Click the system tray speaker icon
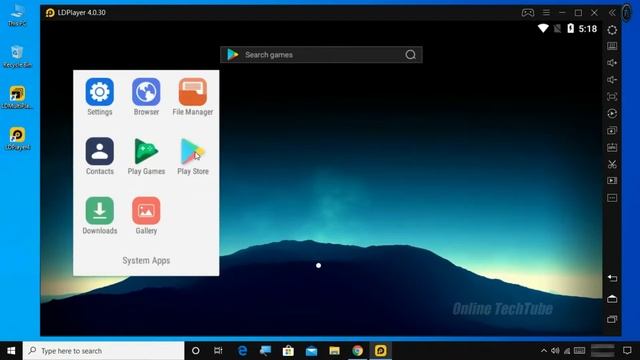Image resolution: width=640 pixels, height=360 pixels. pos(555,351)
